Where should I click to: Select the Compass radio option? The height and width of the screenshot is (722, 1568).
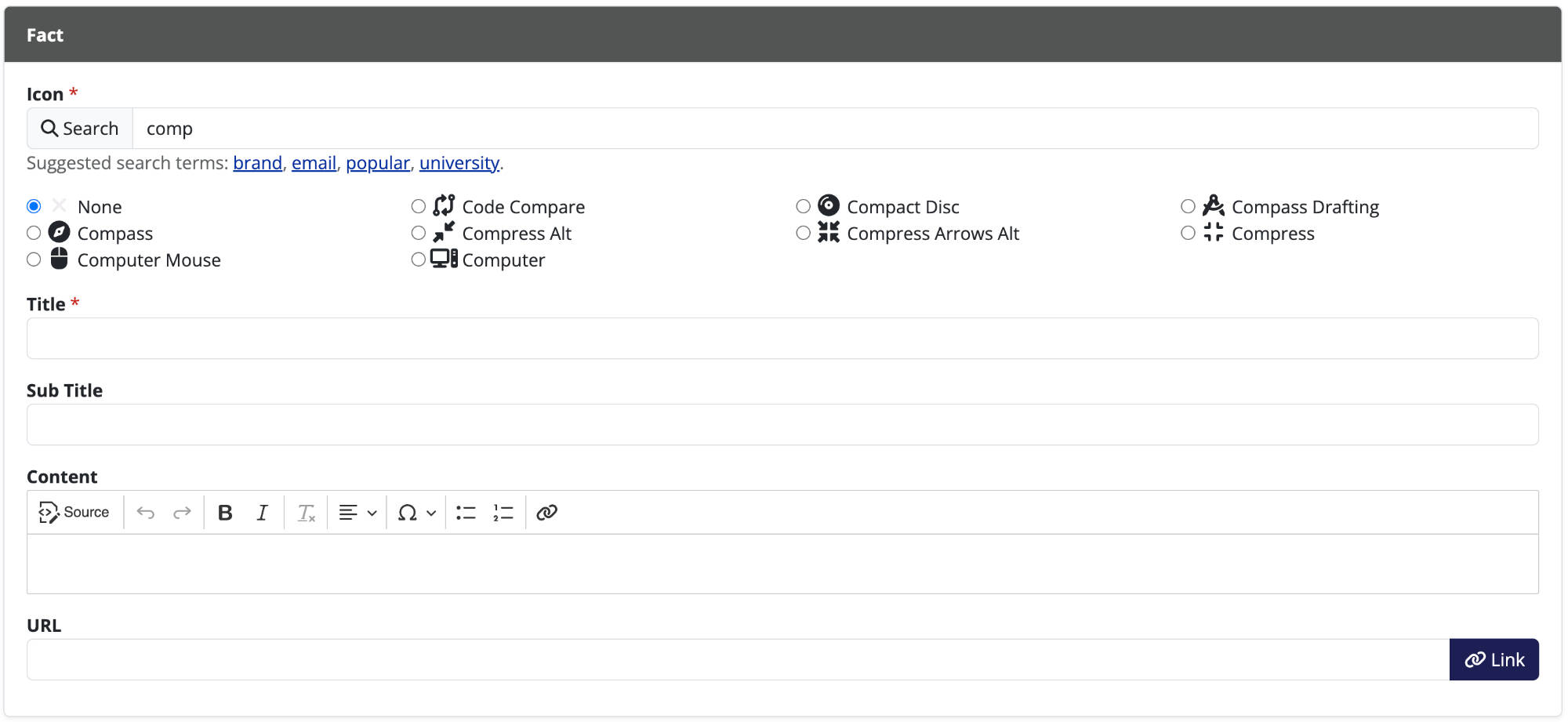(x=34, y=233)
